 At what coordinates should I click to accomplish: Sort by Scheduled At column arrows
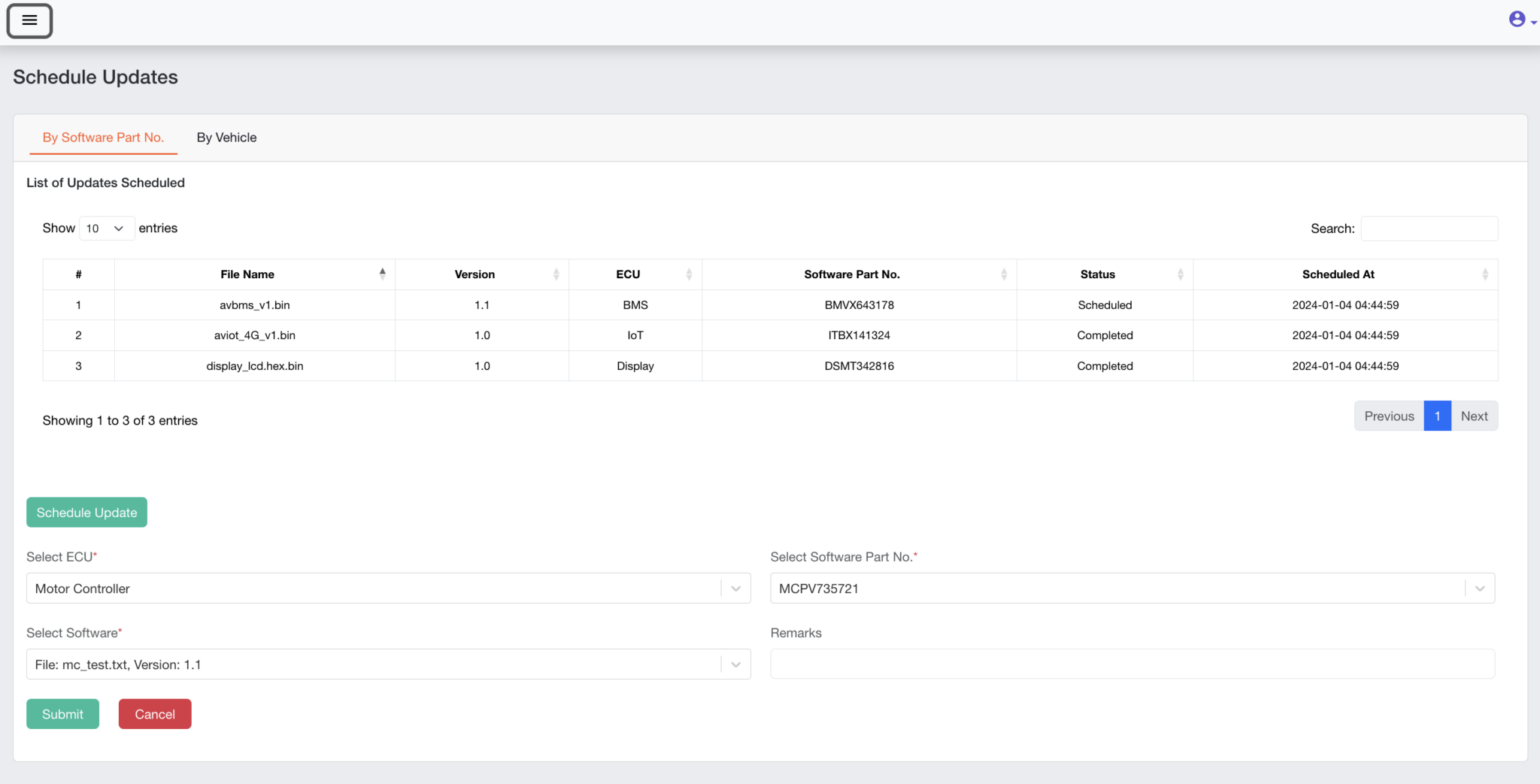click(1484, 274)
